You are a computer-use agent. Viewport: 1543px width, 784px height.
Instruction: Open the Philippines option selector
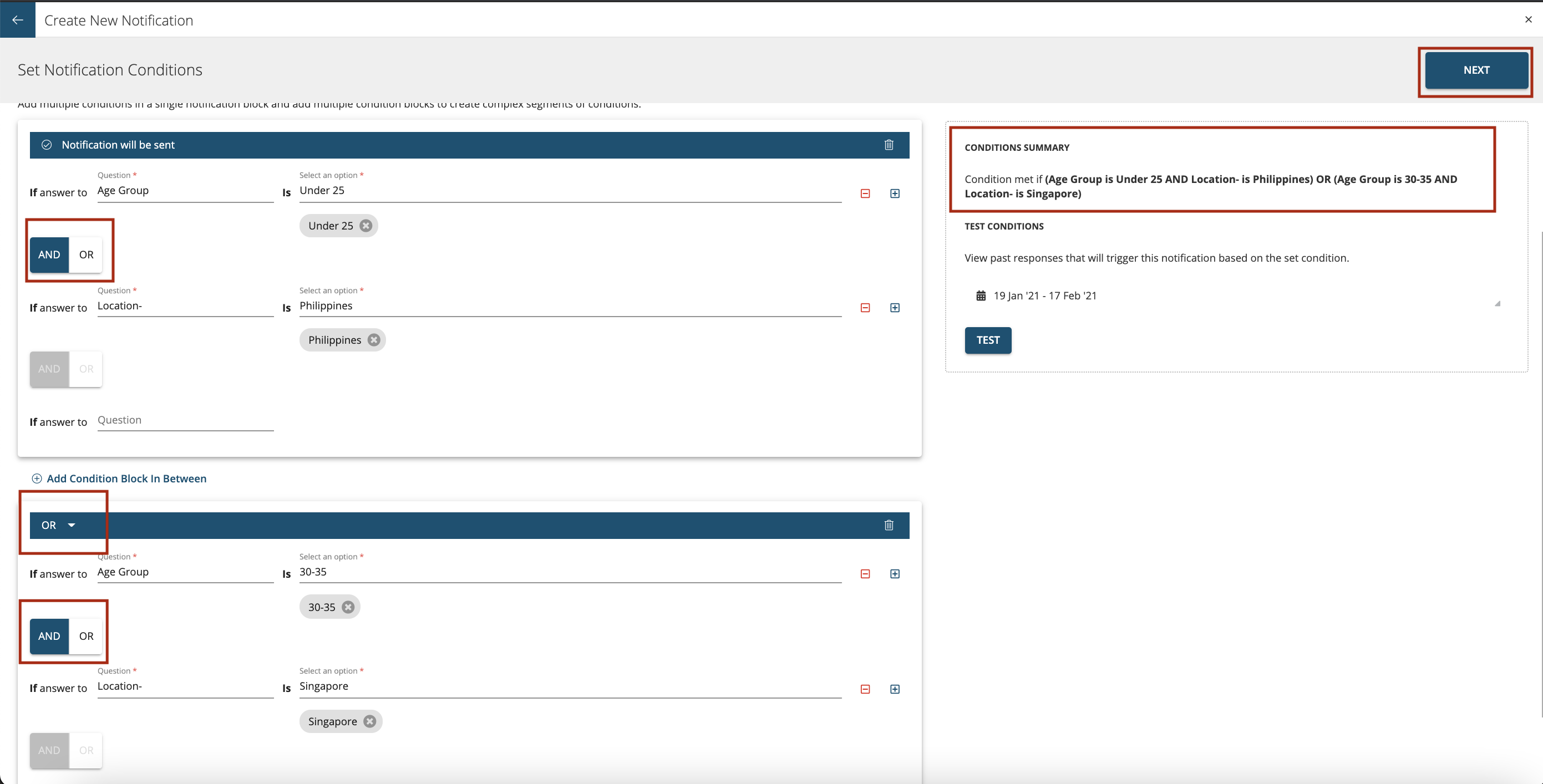(x=570, y=306)
